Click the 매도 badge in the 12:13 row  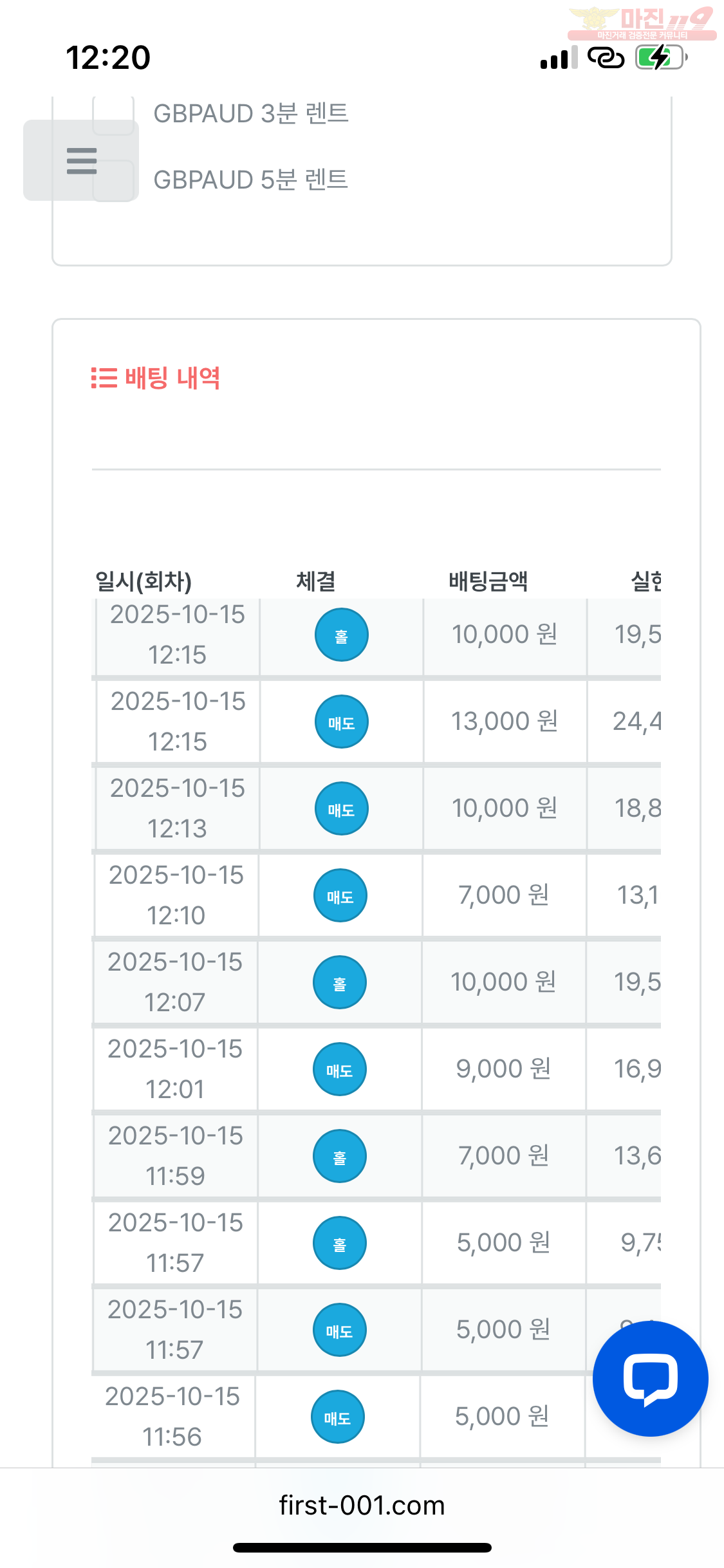pos(341,809)
